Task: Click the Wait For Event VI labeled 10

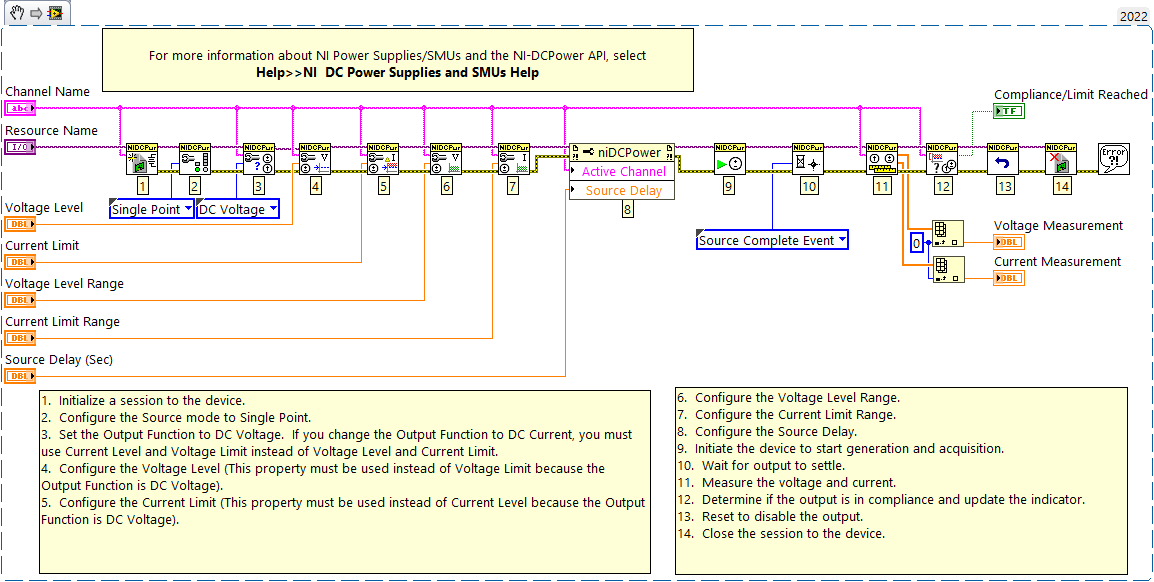Action: (x=808, y=159)
